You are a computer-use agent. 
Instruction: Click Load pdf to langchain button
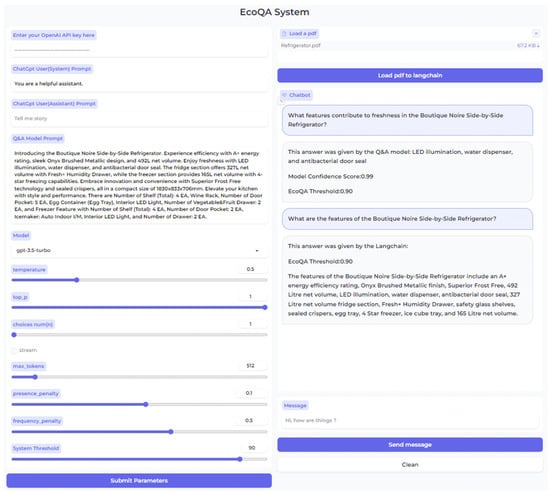410,75
